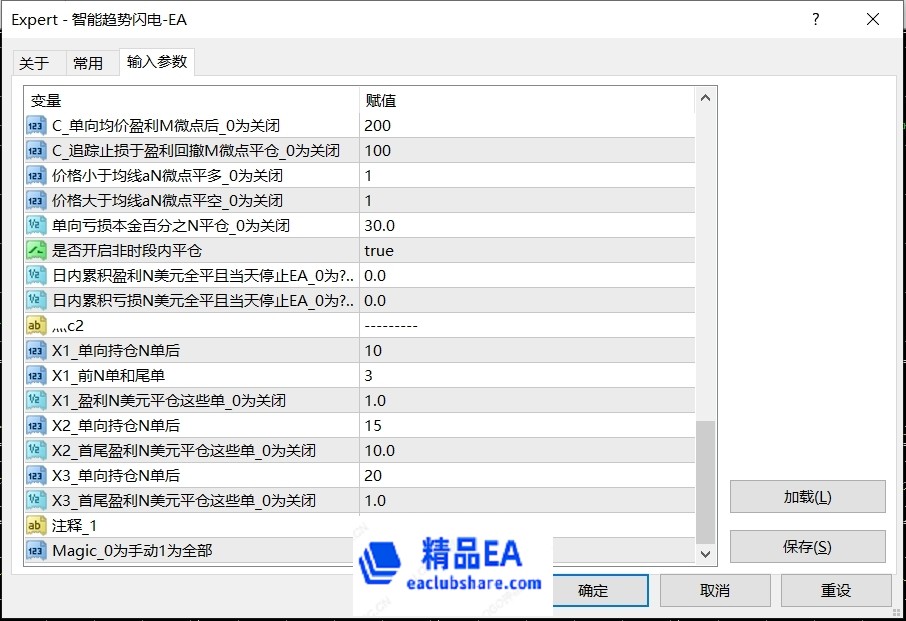The width and height of the screenshot is (906, 621).
Task: Click the vertical scrollbar thumb
Action: 705,482
